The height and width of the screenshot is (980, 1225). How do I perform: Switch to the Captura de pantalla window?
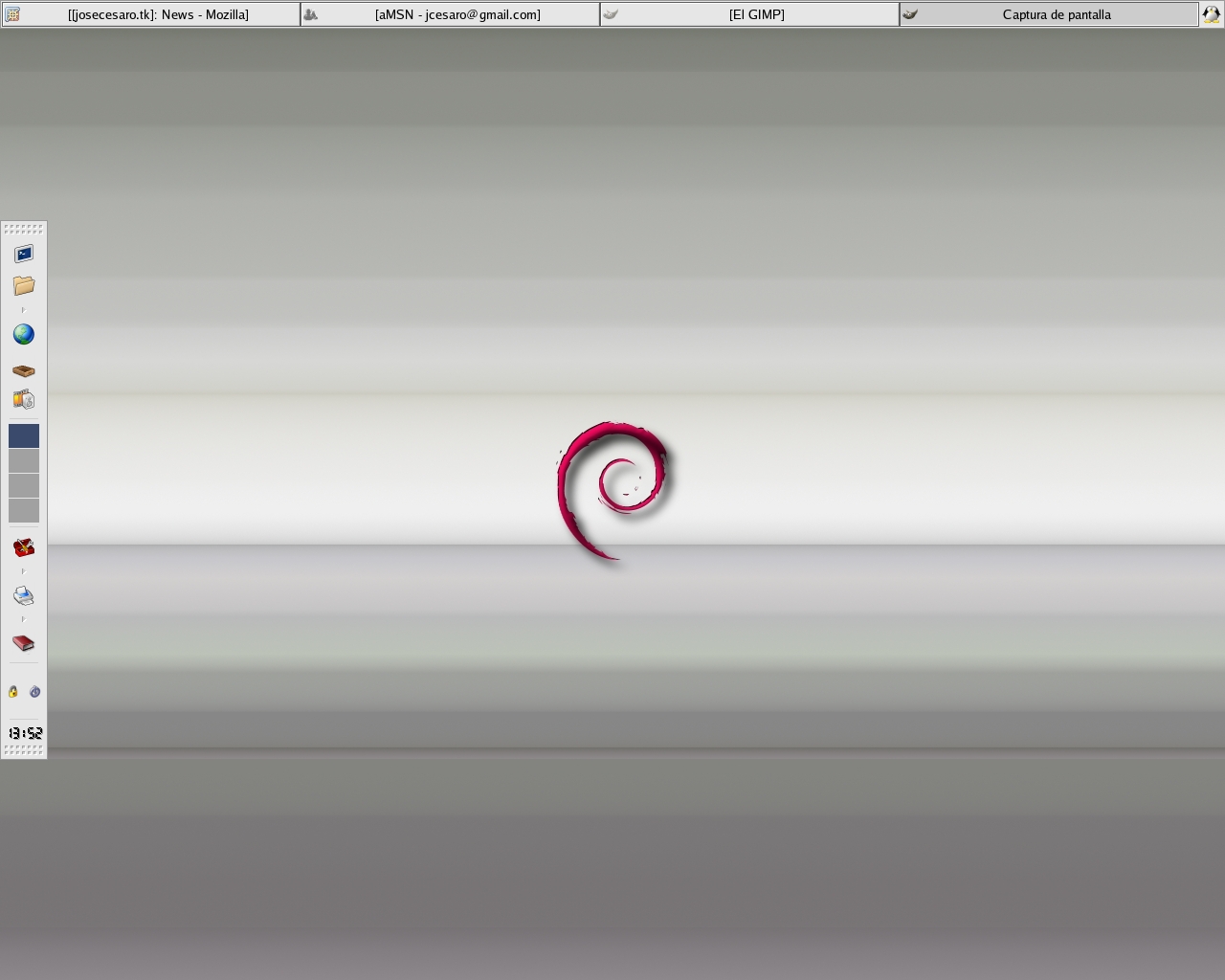(1049, 14)
